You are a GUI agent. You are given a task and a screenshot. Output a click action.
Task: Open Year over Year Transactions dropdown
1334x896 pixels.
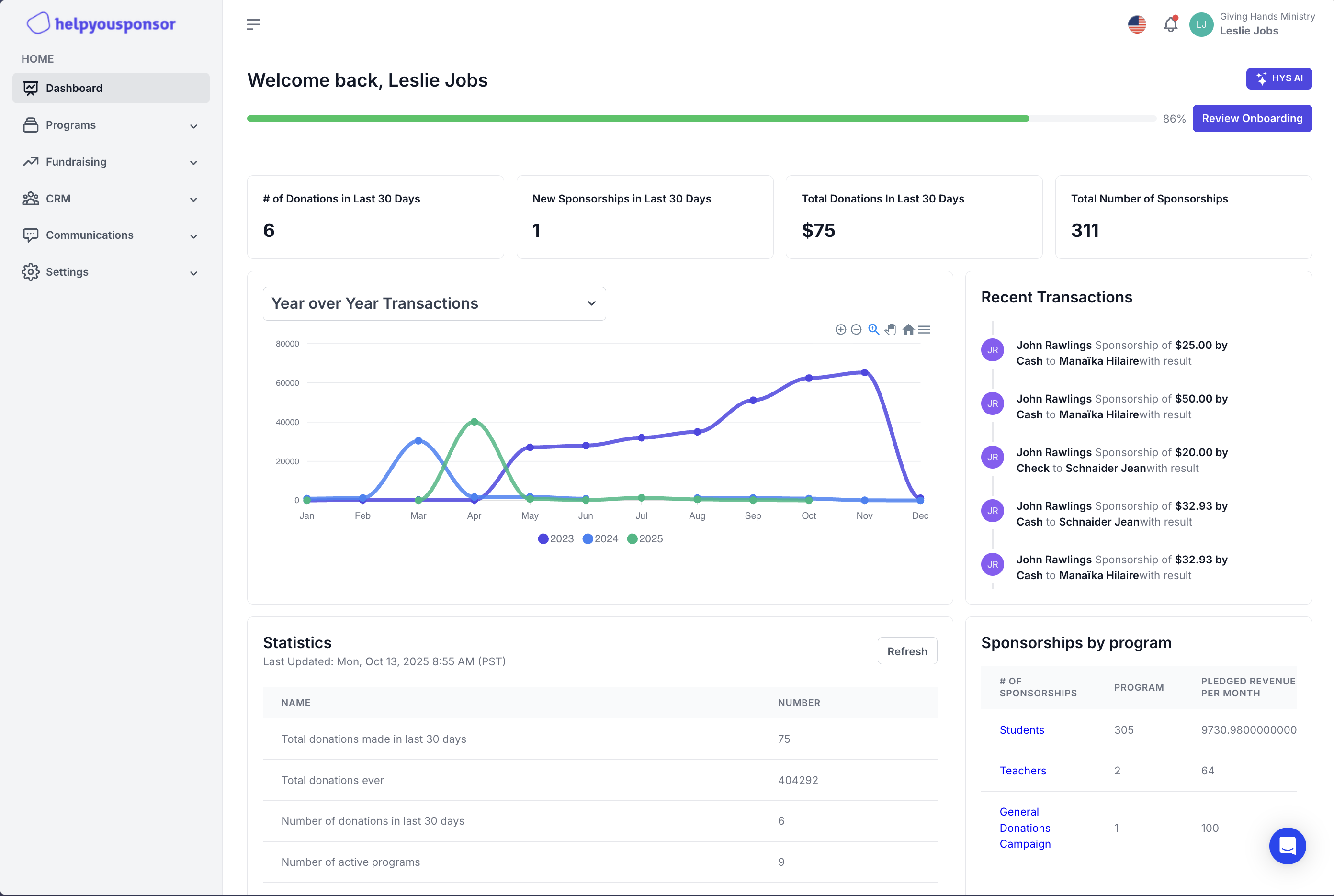[x=434, y=303]
